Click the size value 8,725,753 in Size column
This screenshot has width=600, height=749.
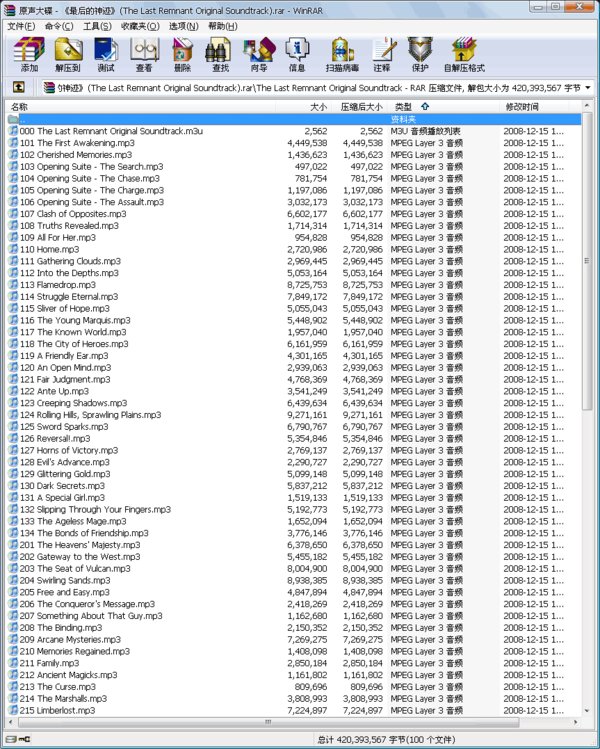307,285
